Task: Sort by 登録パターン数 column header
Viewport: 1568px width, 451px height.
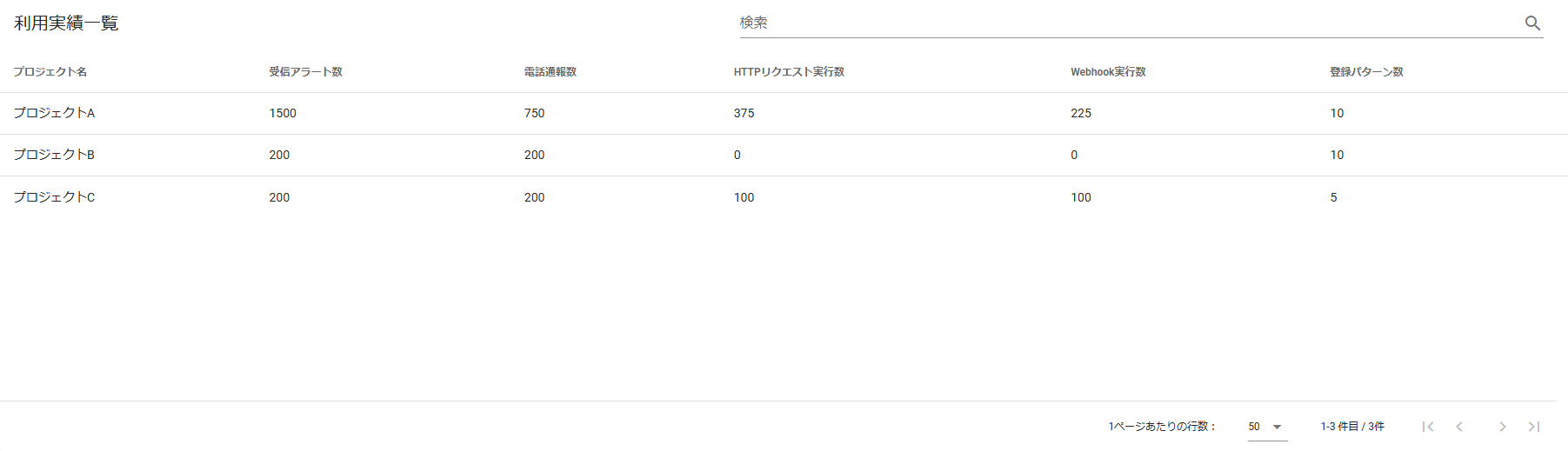Action: coord(1366,72)
